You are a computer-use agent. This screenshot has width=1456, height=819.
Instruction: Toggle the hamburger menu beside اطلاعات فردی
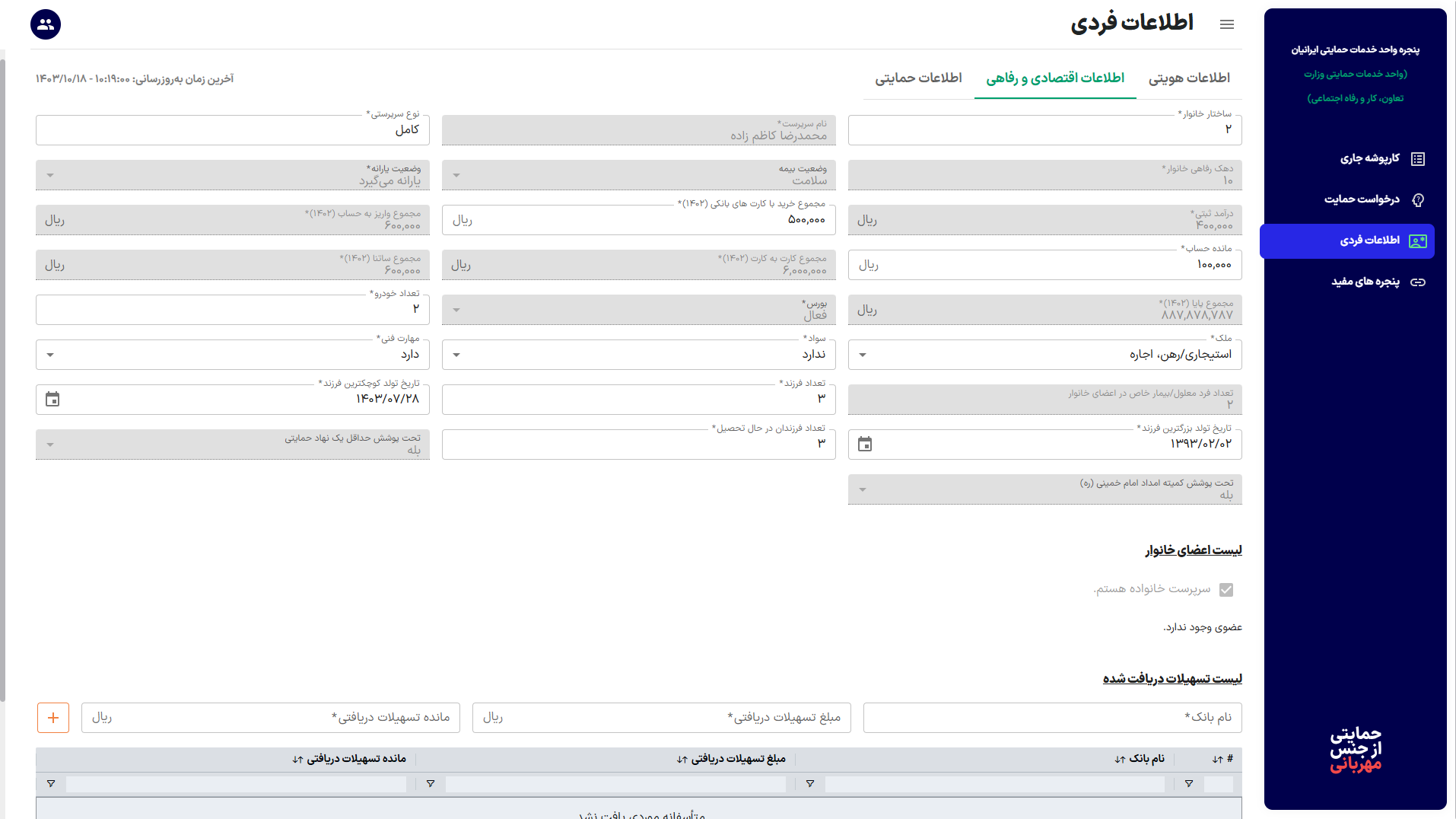1226,24
